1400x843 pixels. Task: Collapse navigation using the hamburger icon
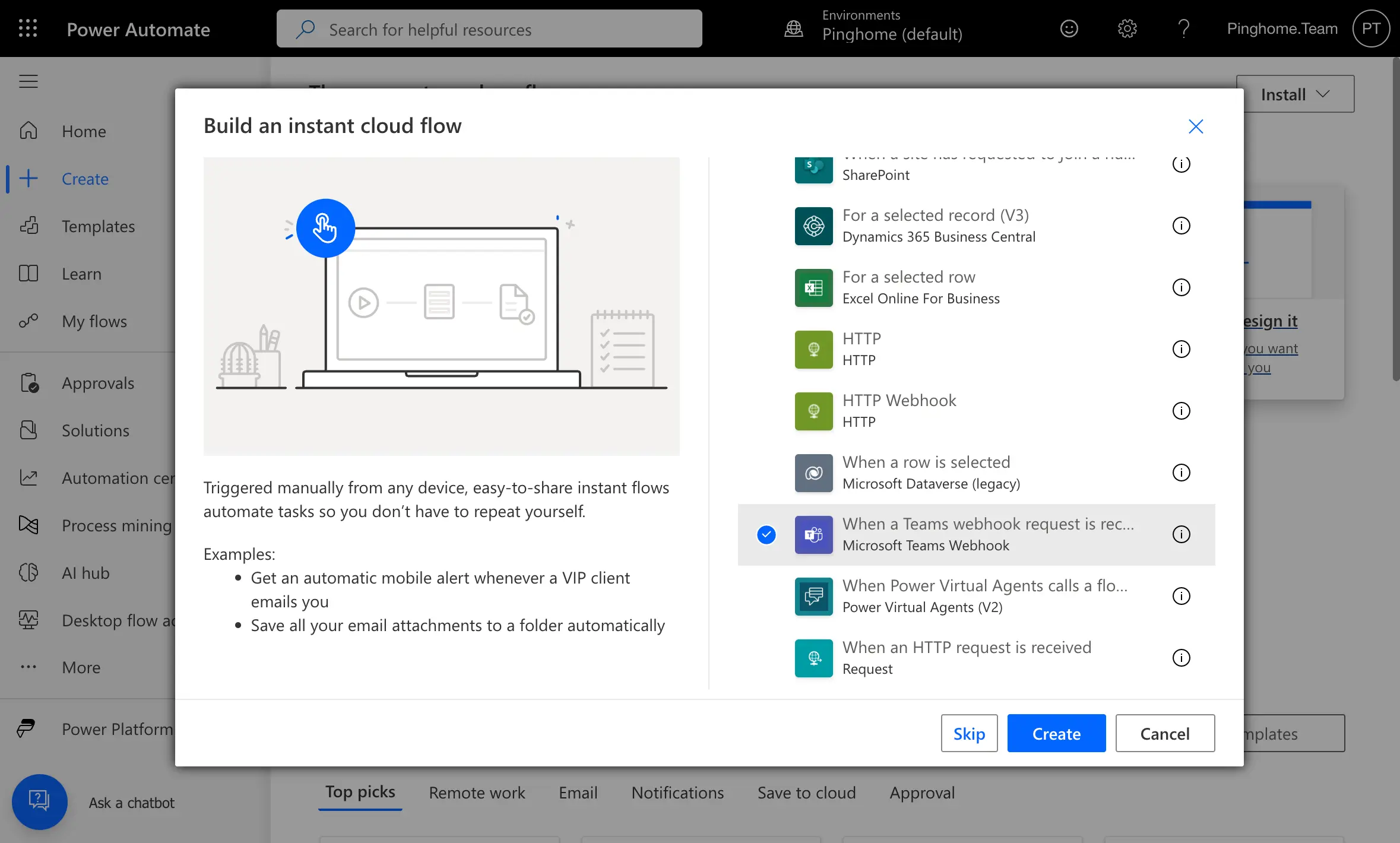click(27, 81)
